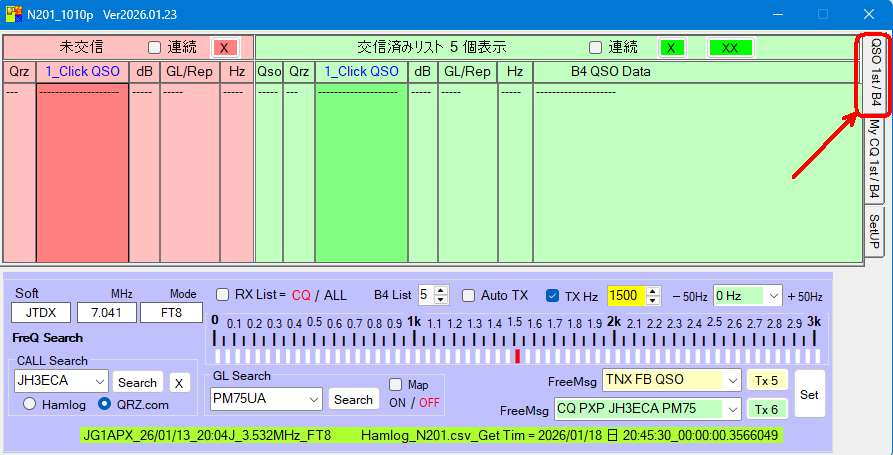Uncheck the TX Hz checkbox

tap(553, 296)
